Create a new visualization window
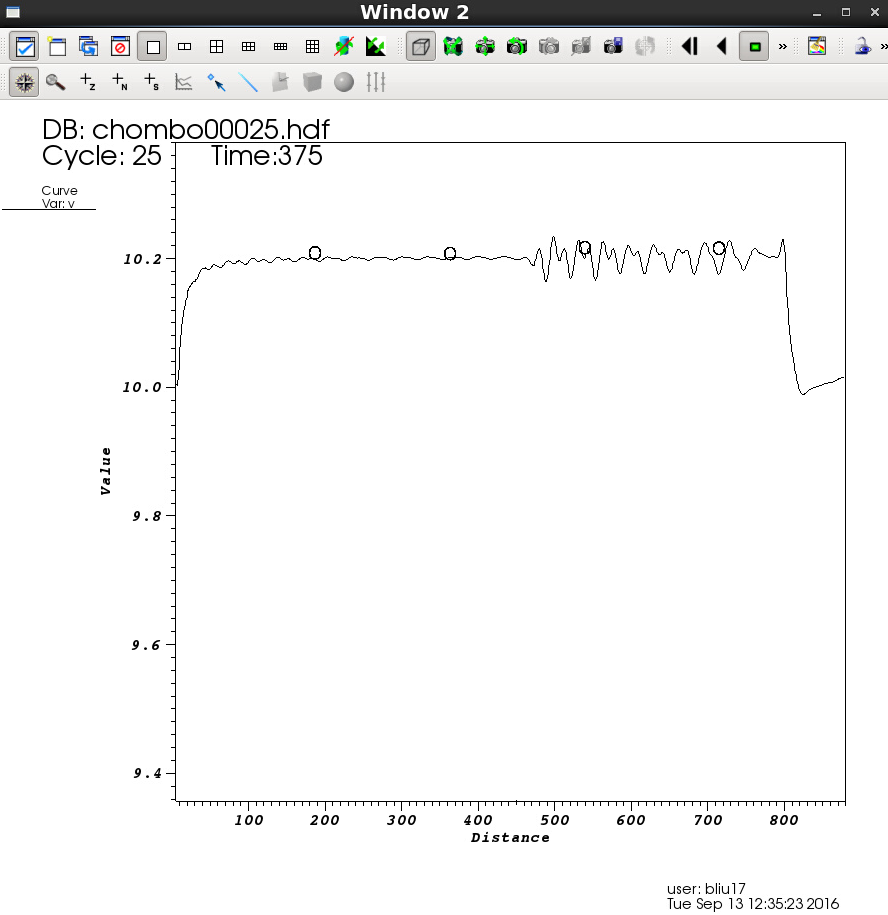The height and width of the screenshot is (915, 888). pyautogui.click(x=57, y=47)
